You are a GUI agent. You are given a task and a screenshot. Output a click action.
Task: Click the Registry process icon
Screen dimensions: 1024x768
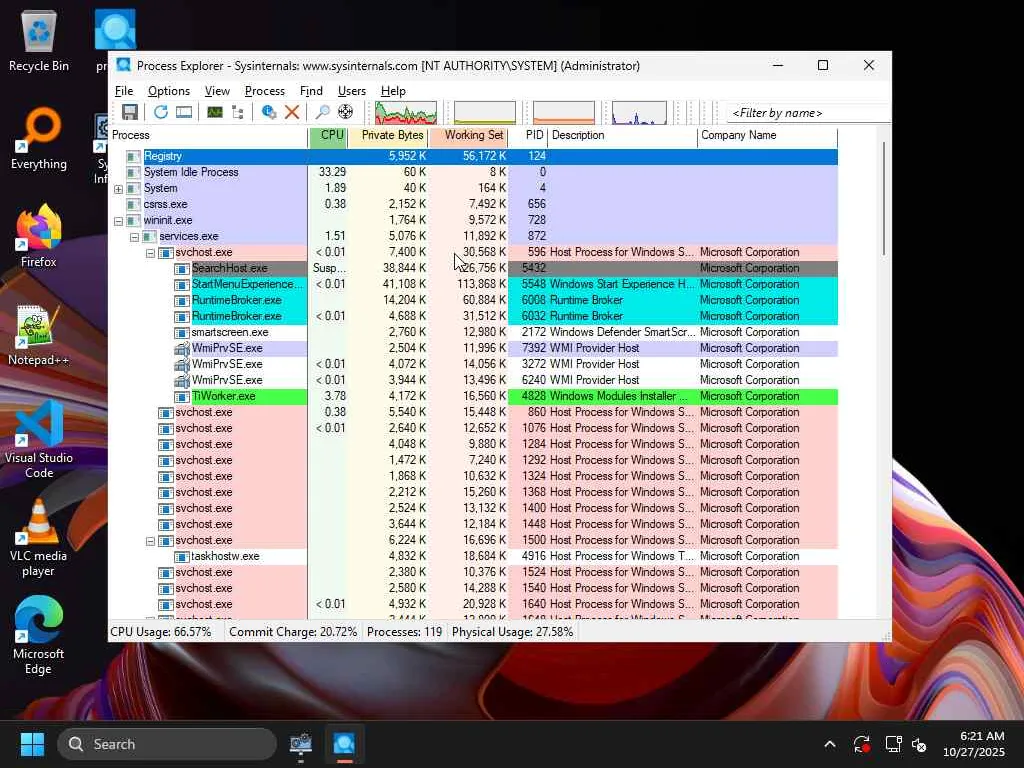[133, 156]
